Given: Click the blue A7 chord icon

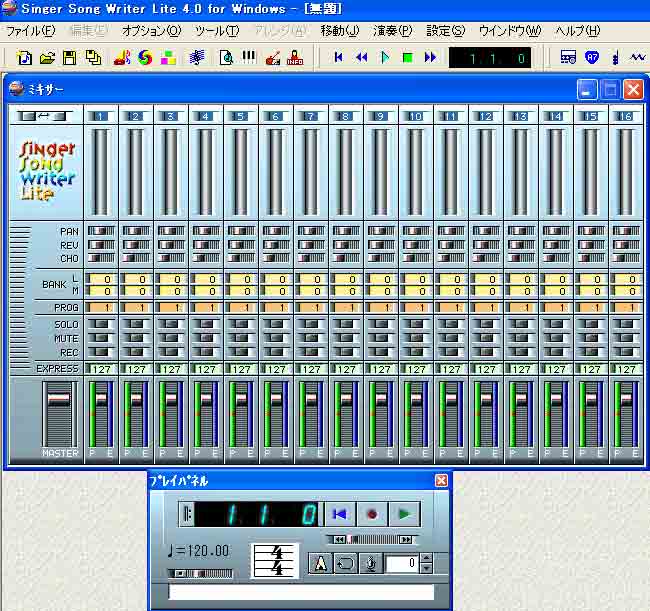Looking at the screenshot, I should pyautogui.click(x=592, y=57).
